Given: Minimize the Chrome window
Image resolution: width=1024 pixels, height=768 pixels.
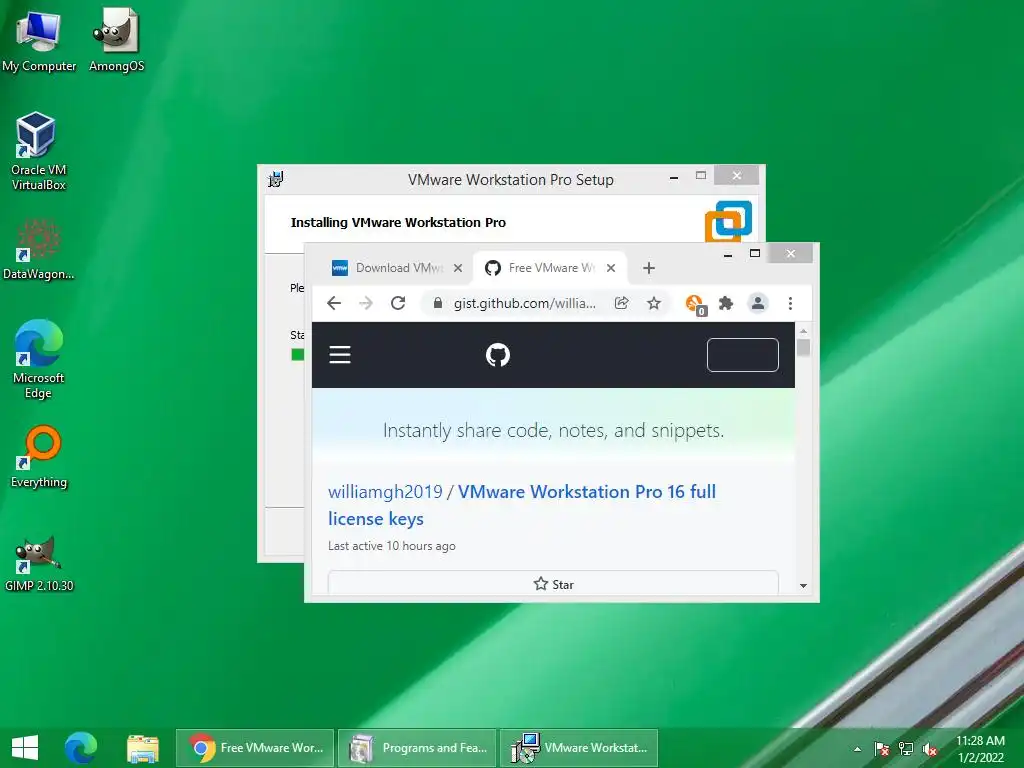Looking at the screenshot, I should point(728,255).
